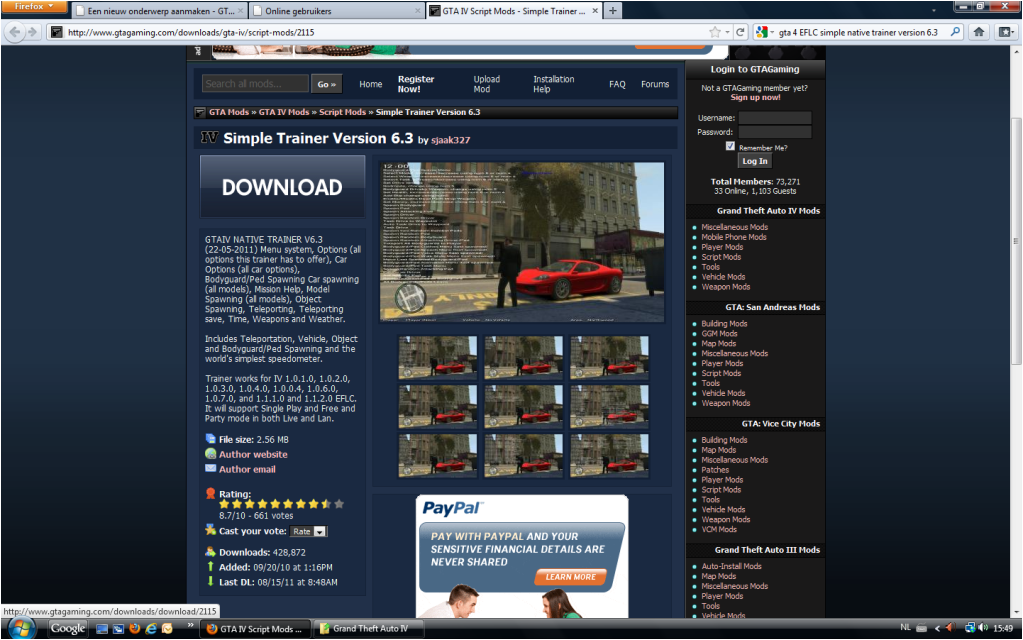Switch to the 'Een nieuw onderwerp aanmaken' tab
This screenshot has width=1023, height=640.
tap(159, 10)
